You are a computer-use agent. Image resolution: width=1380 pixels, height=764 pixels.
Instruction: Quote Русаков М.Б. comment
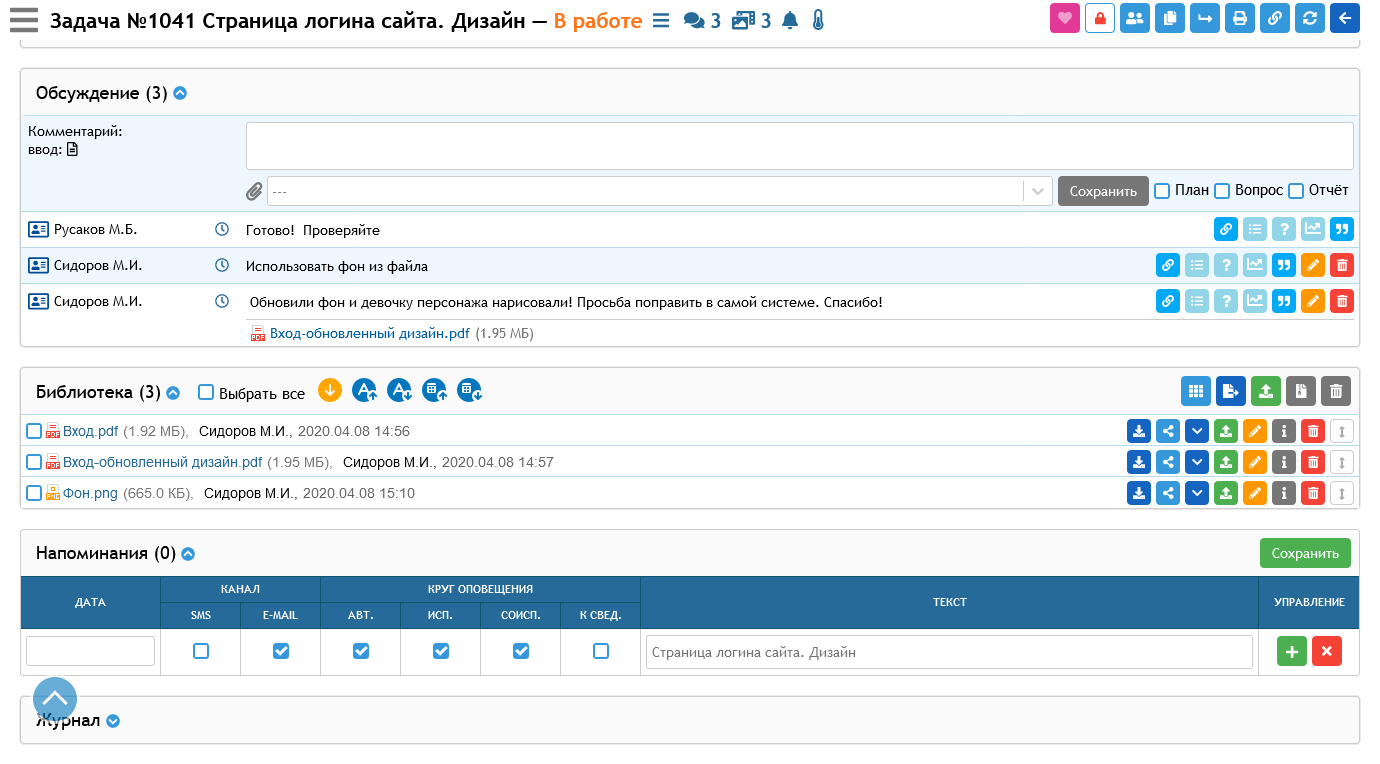point(1342,229)
